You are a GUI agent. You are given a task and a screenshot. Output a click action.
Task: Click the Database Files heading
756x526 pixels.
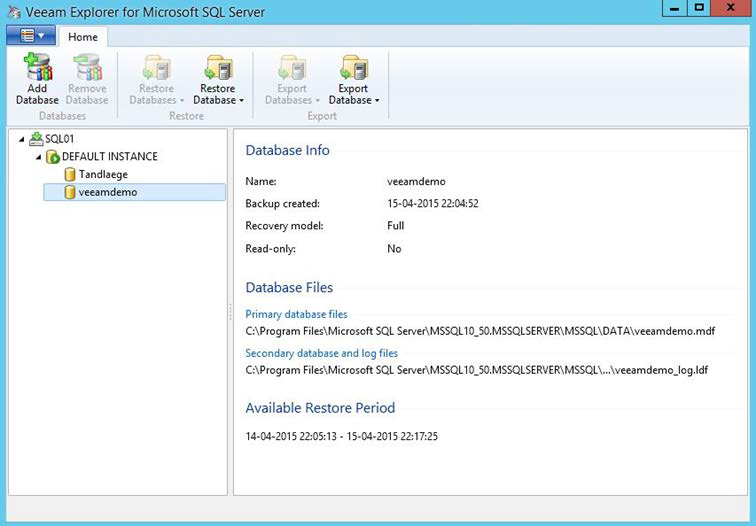289,288
